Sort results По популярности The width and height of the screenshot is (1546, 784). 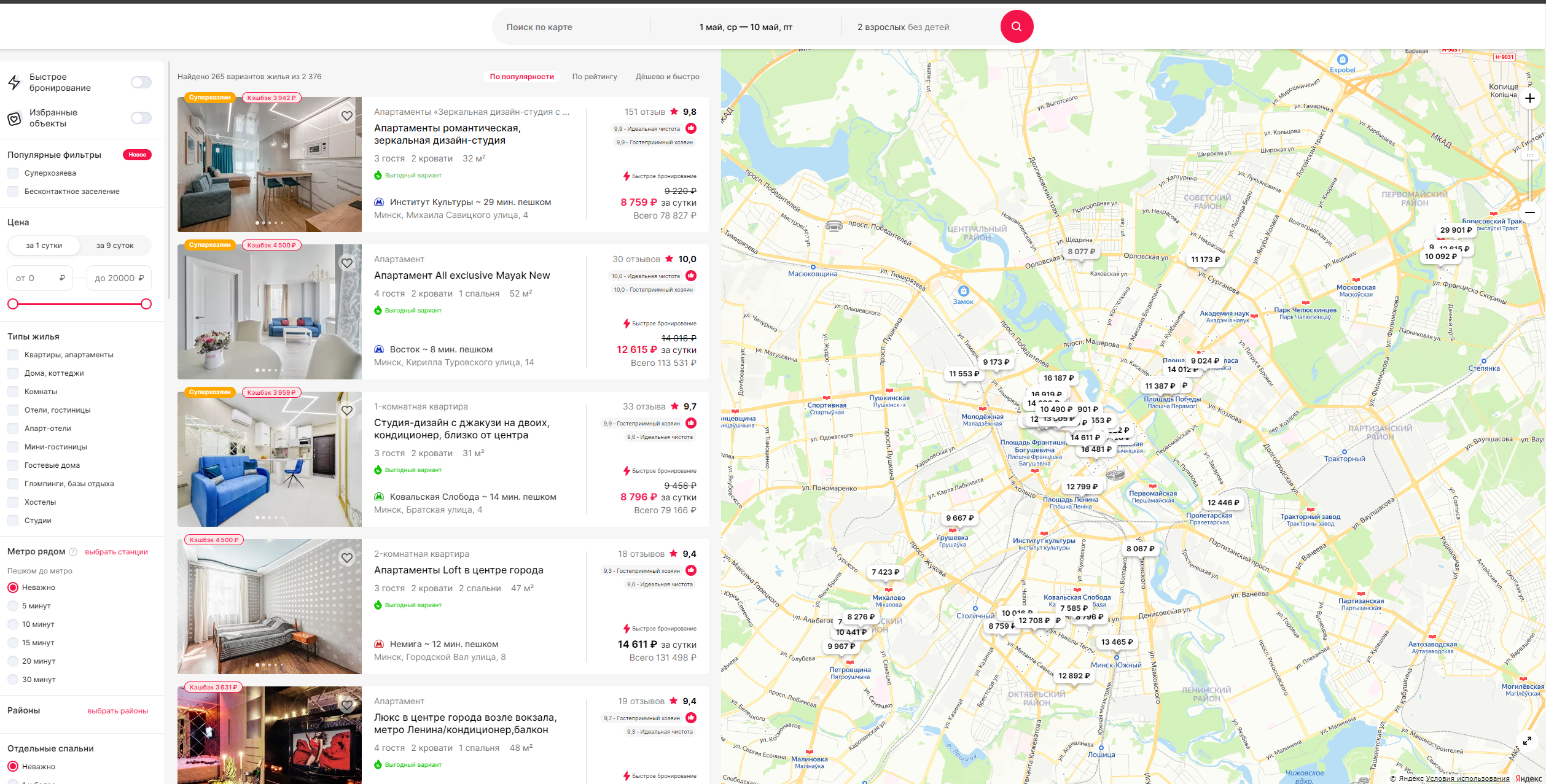coord(521,77)
